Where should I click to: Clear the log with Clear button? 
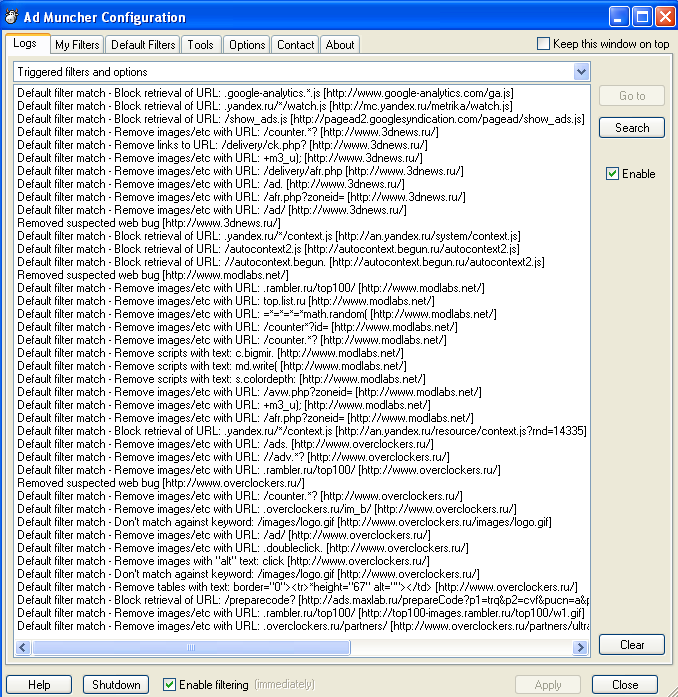(x=632, y=645)
